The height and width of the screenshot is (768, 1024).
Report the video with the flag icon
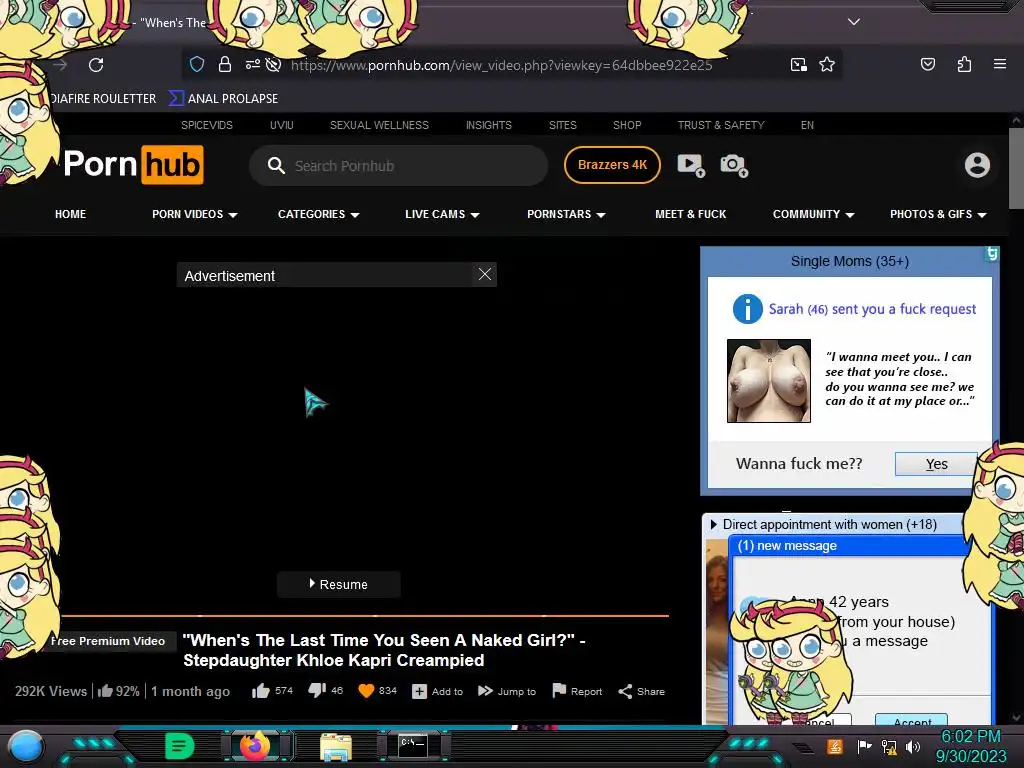click(577, 691)
